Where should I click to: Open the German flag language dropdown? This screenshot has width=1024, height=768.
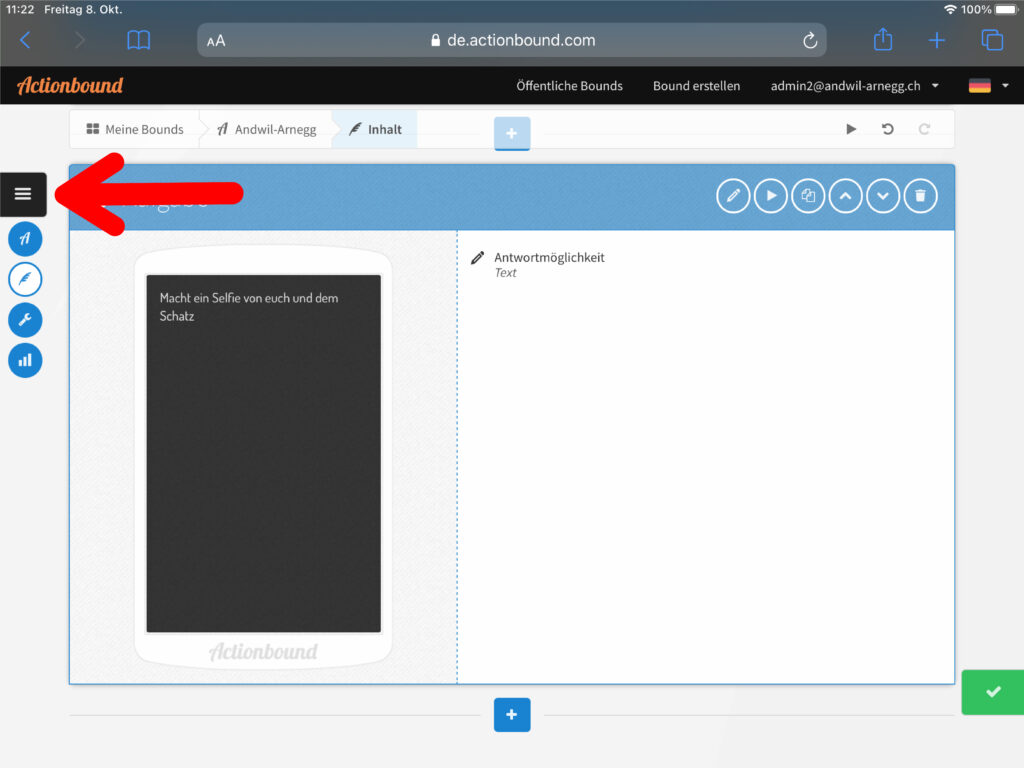(988, 86)
